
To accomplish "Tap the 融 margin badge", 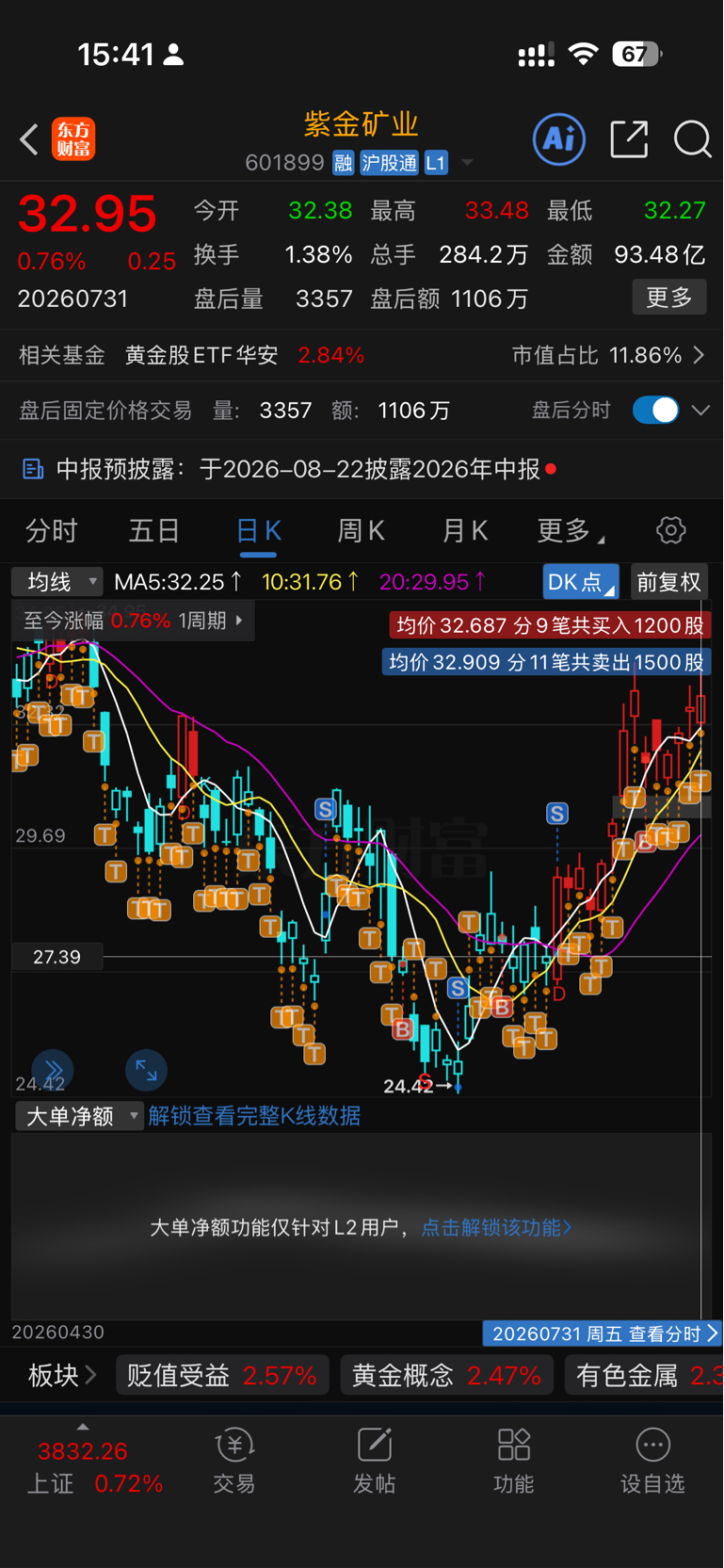I will click(343, 163).
